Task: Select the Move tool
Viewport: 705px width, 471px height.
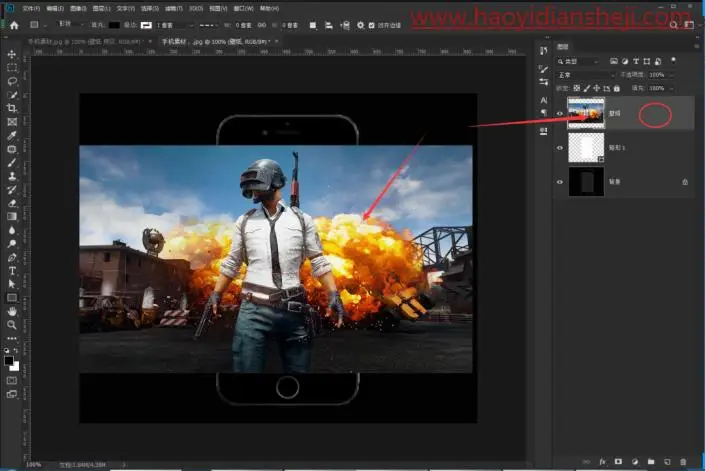Action: pyautogui.click(x=12, y=54)
